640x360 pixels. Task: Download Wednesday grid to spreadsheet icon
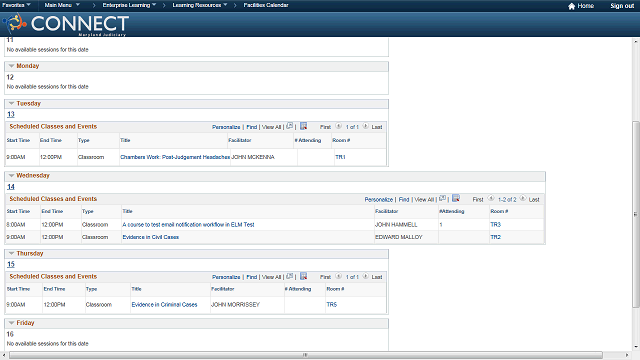[456, 198]
